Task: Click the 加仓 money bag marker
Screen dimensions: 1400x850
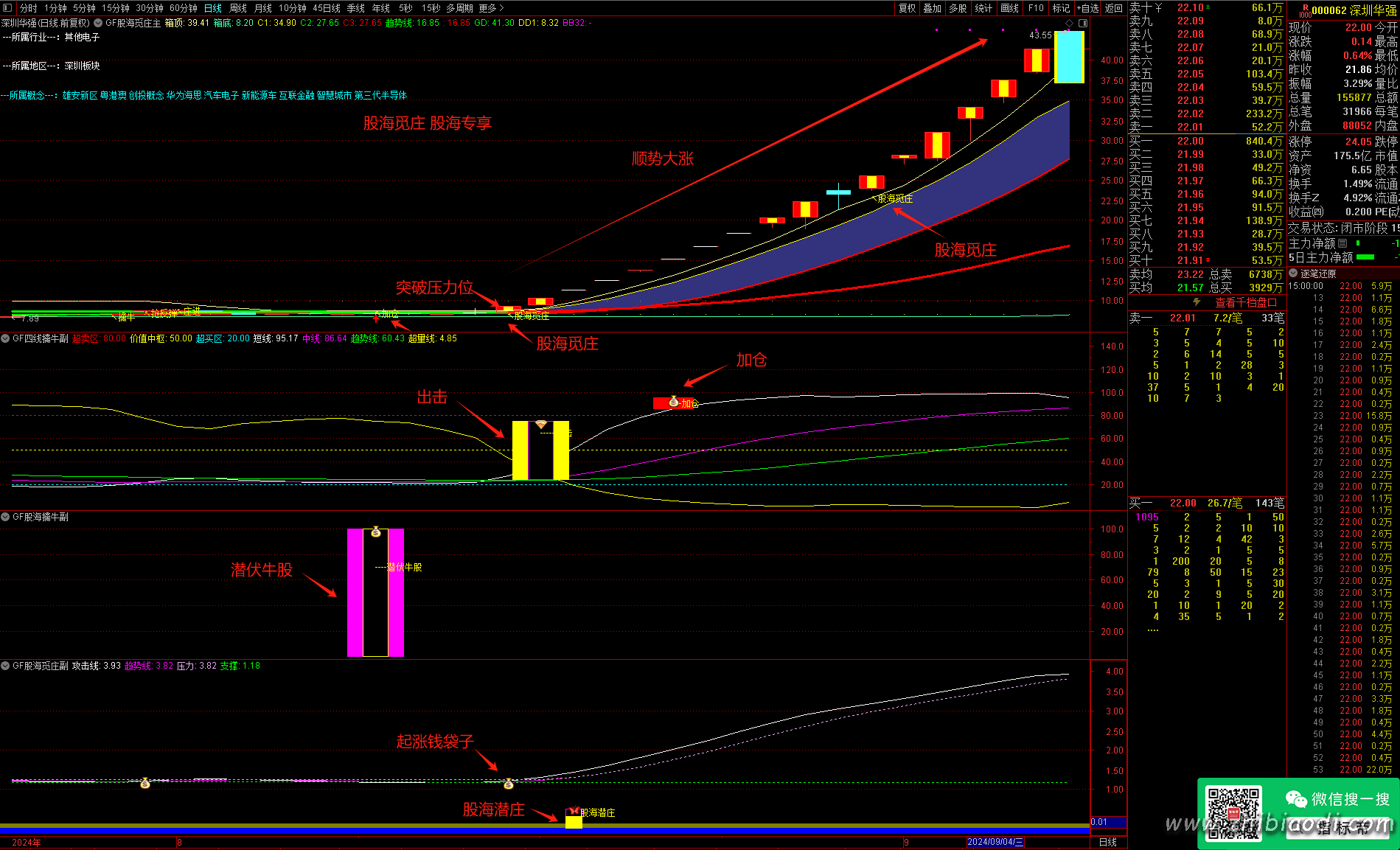Action: pos(673,403)
